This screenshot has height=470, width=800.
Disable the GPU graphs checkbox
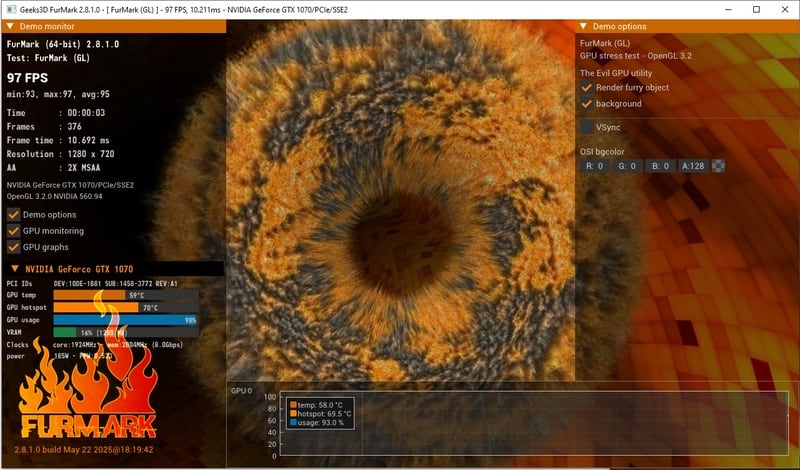[14, 247]
